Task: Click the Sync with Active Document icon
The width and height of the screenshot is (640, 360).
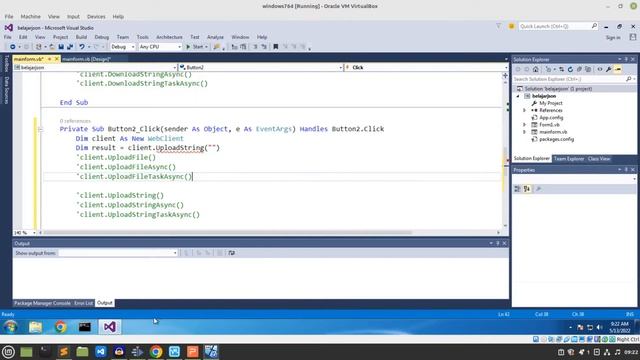Action: point(561,69)
